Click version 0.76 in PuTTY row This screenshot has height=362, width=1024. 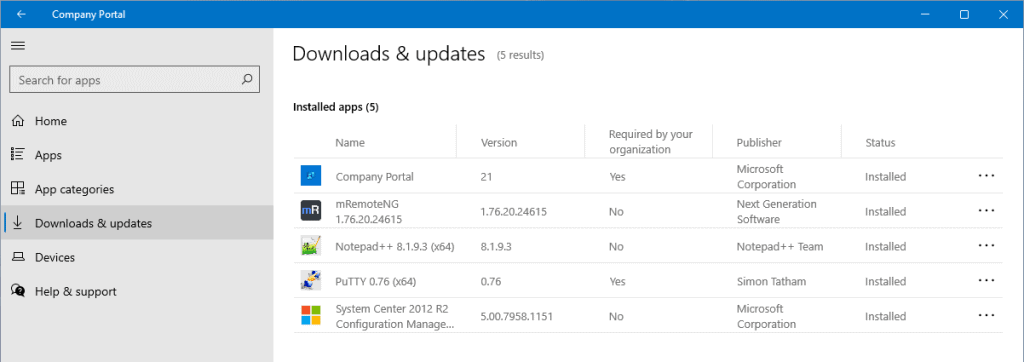(x=490, y=282)
